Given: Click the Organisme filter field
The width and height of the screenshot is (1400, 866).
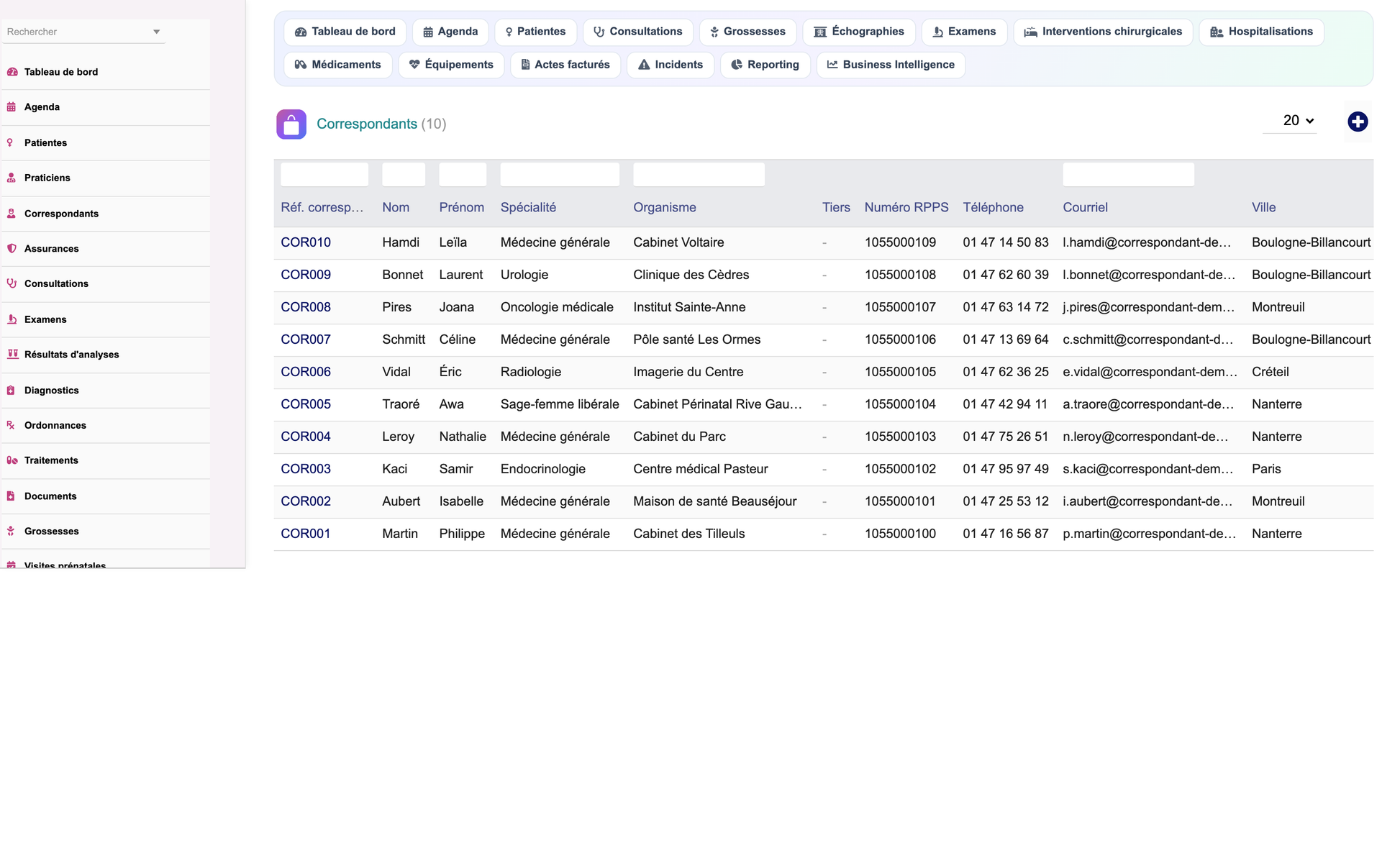Looking at the screenshot, I should (x=699, y=174).
